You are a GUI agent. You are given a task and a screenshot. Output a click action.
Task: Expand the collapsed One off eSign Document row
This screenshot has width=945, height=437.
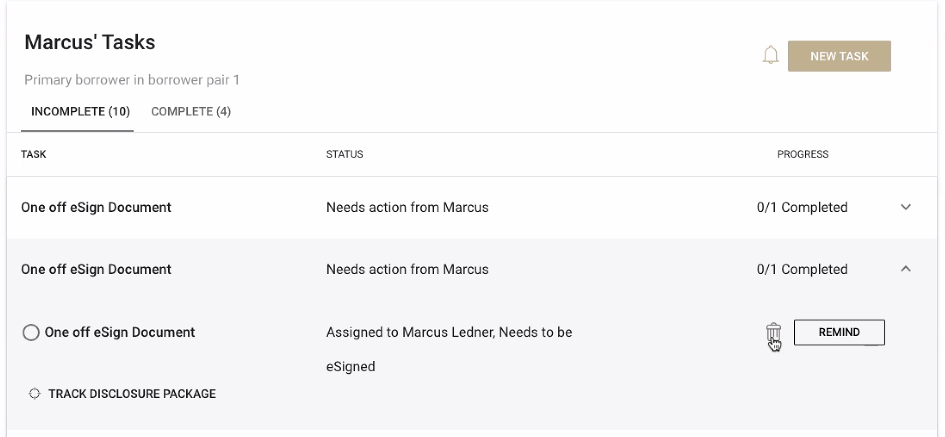[x=906, y=208]
